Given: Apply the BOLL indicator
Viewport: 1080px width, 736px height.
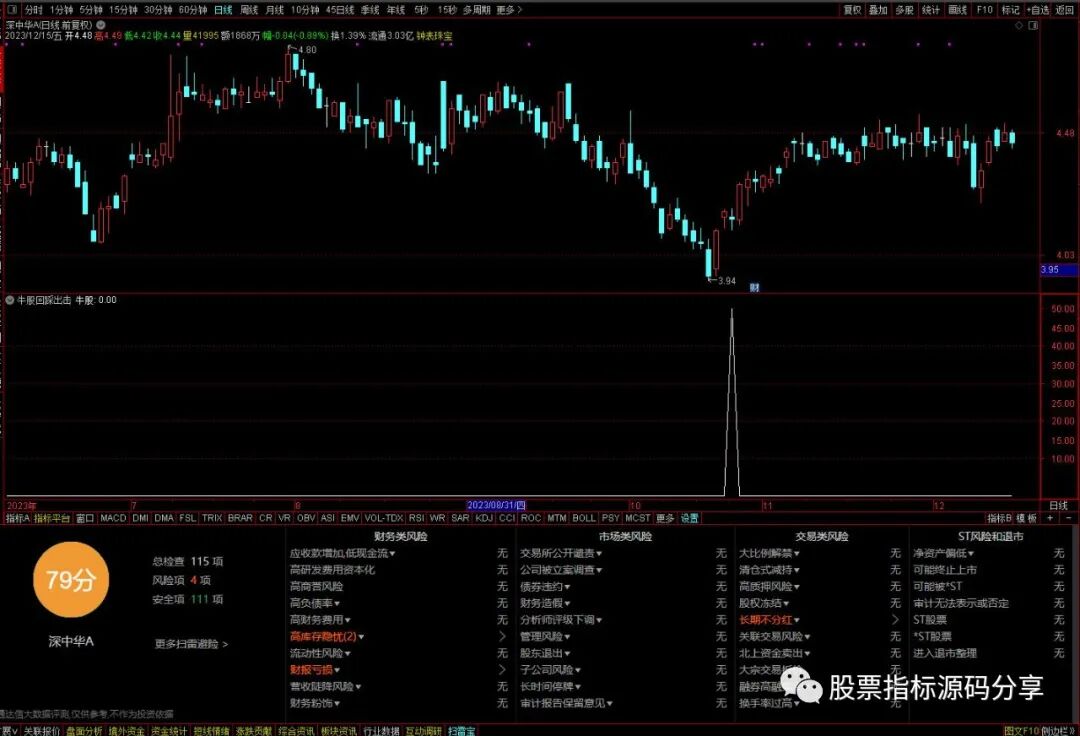Looking at the screenshot, I should 584,518.
